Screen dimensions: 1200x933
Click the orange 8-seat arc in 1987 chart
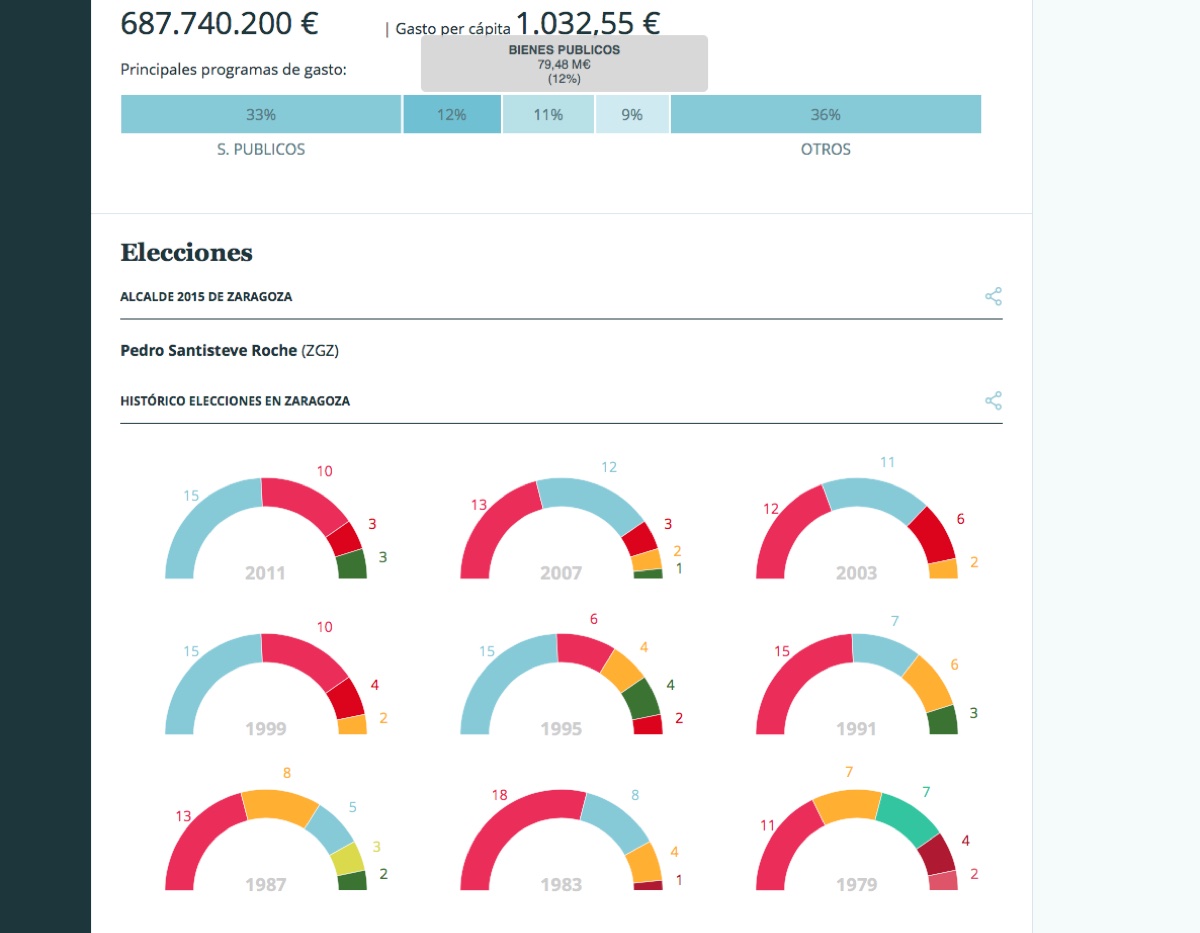click(282, 806)
